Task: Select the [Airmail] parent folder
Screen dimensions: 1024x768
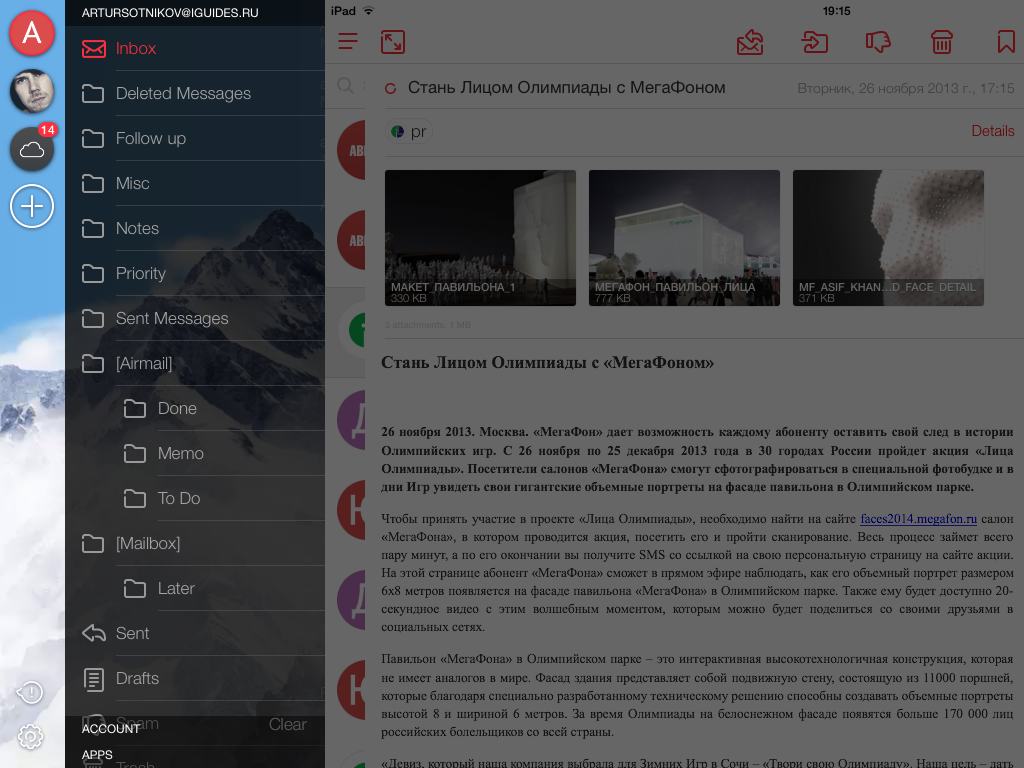Action: [x=195, y=364]
